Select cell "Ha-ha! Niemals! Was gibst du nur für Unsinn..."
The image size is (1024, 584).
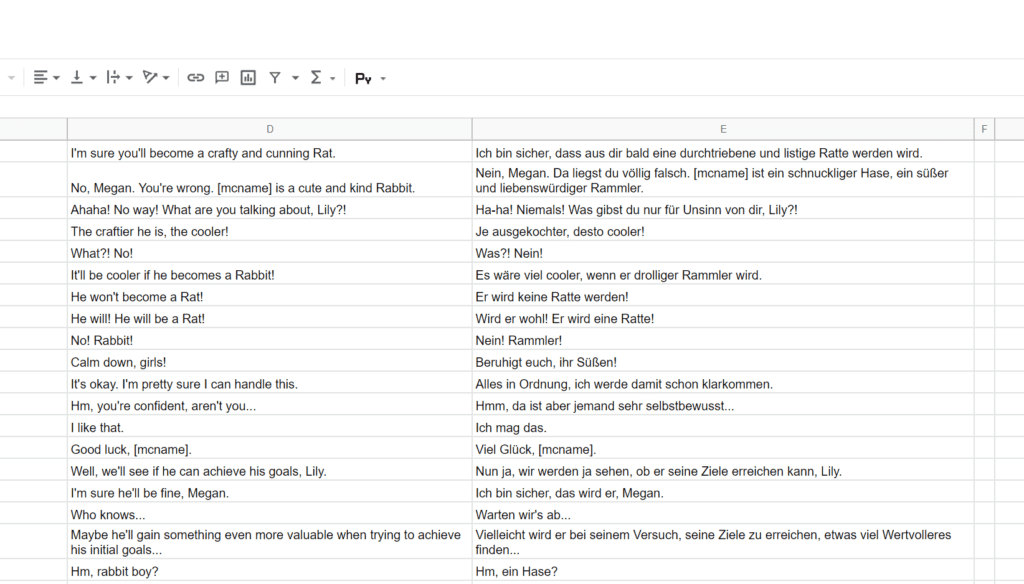[x=723, y=208]
